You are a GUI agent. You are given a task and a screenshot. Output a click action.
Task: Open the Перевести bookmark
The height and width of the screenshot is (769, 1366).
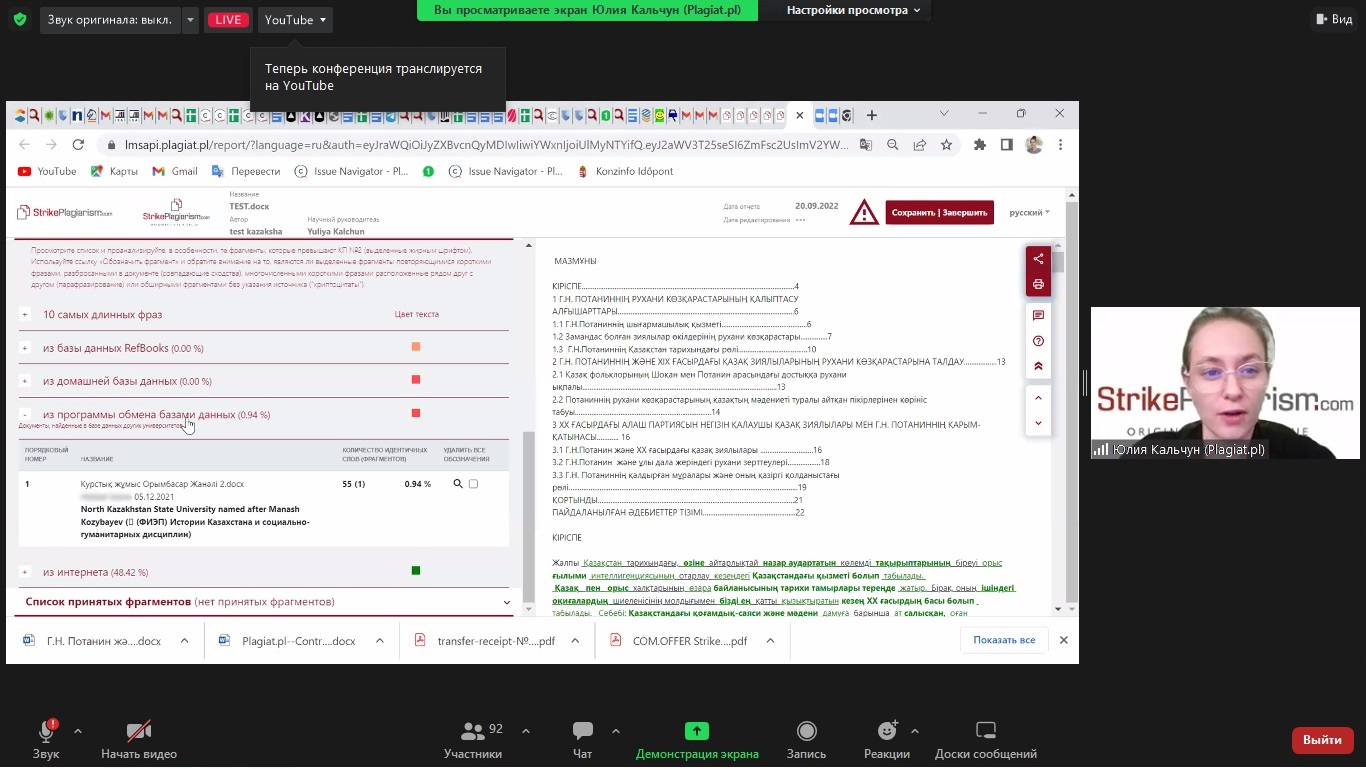coord(246,171)
